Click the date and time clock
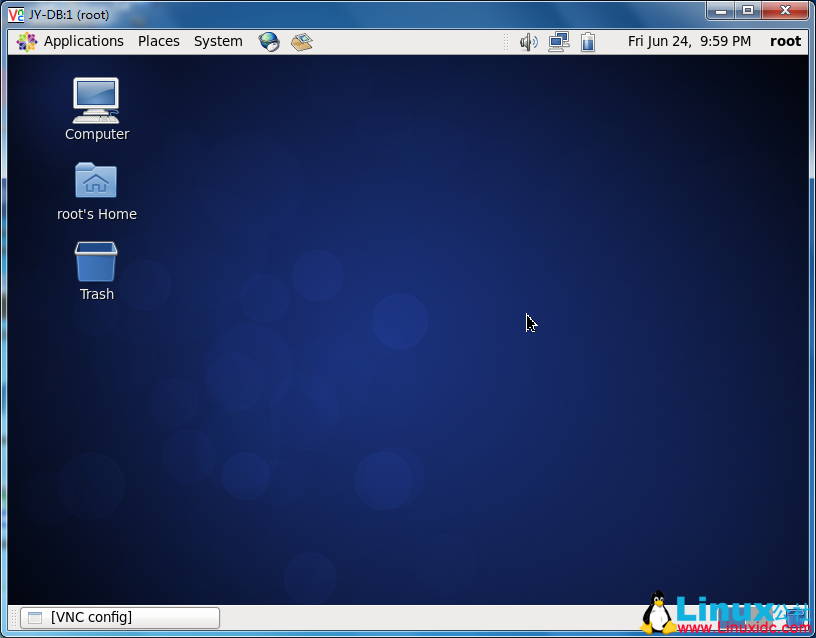 [x=689, y=41]
